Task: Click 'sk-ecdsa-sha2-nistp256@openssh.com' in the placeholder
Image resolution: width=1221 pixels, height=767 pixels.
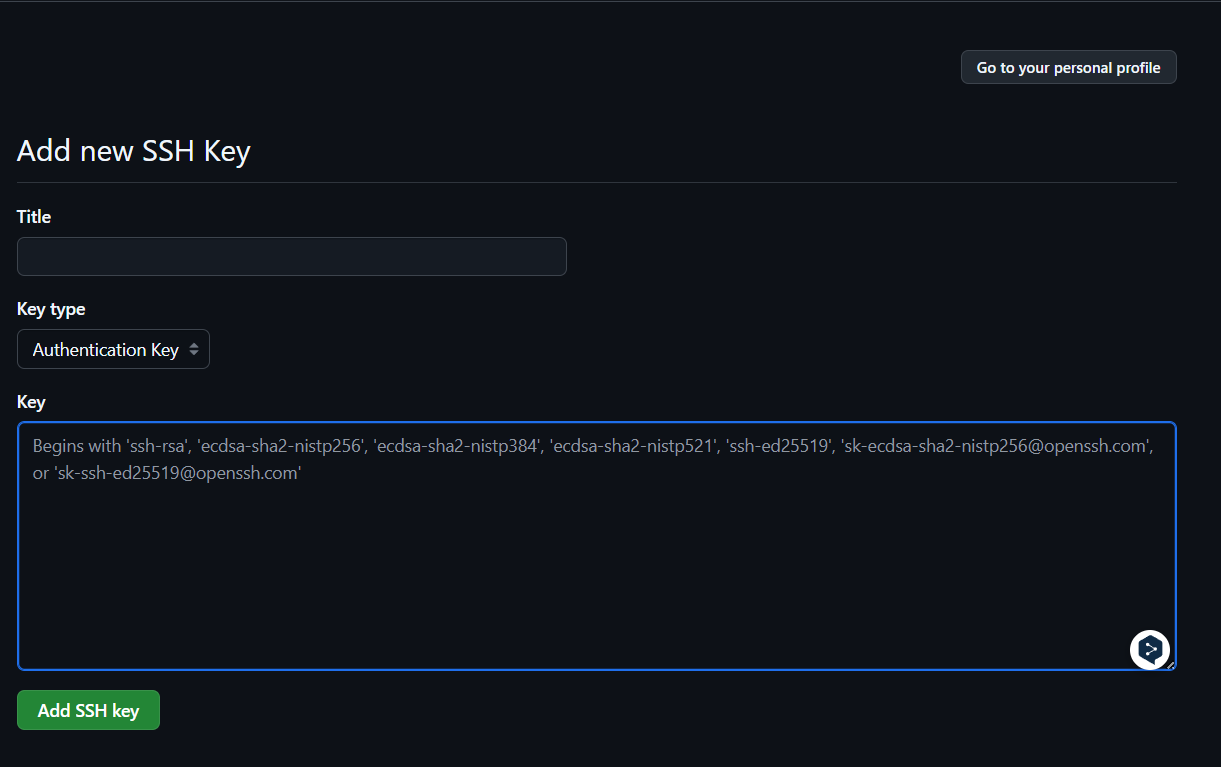Action: (x=997, y=447)
